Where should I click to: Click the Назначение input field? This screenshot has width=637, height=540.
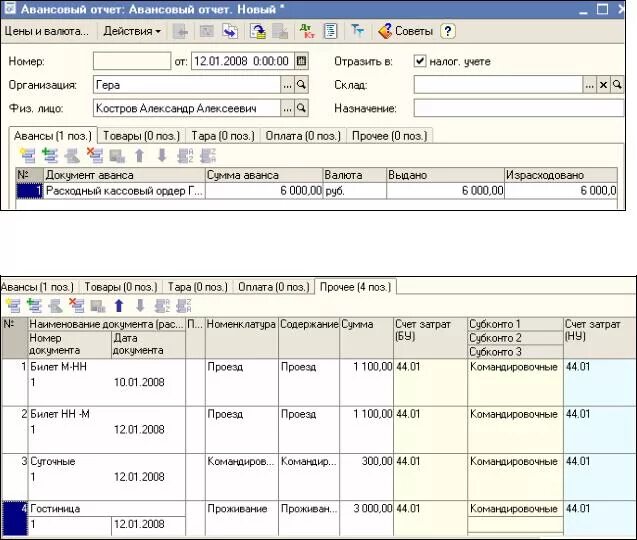(519, 108)
